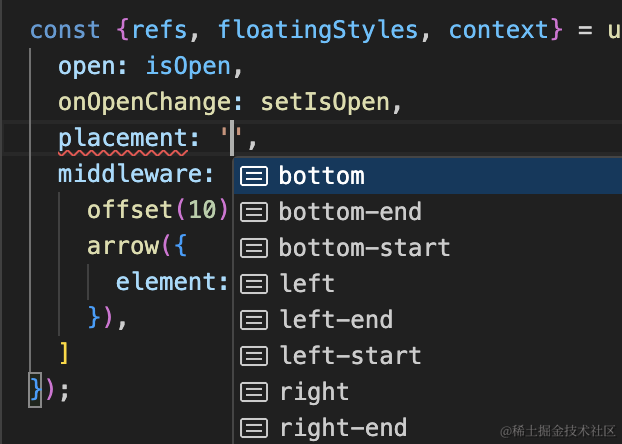Click the icon beside left suggestion

pos(255,284)
